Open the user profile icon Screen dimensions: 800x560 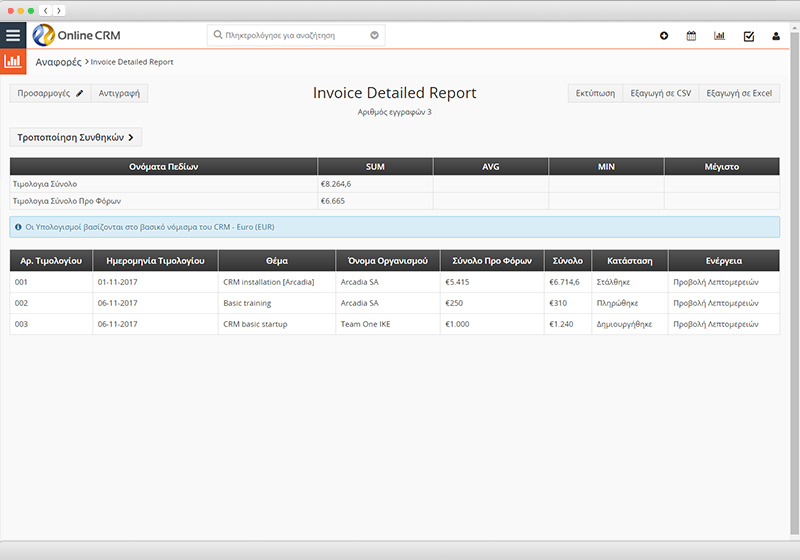click(x=776, y=36)
